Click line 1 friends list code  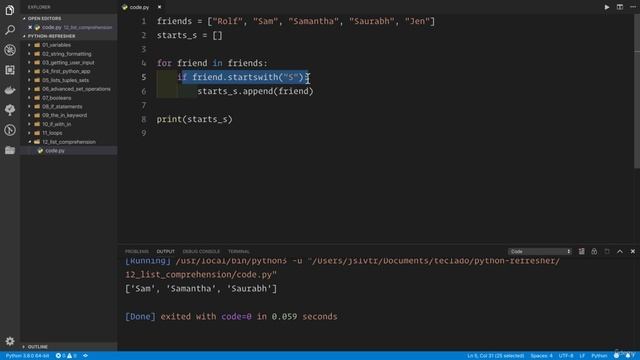click(296, 21)
